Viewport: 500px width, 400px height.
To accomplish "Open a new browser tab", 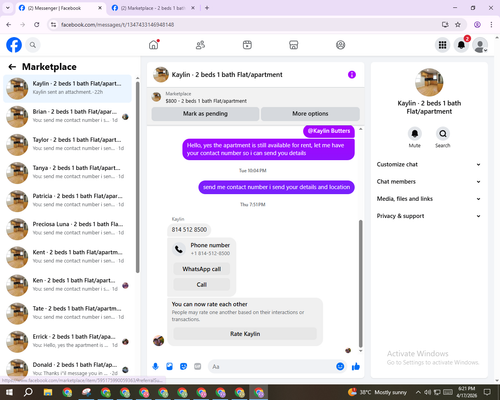I will pos(207,8).
